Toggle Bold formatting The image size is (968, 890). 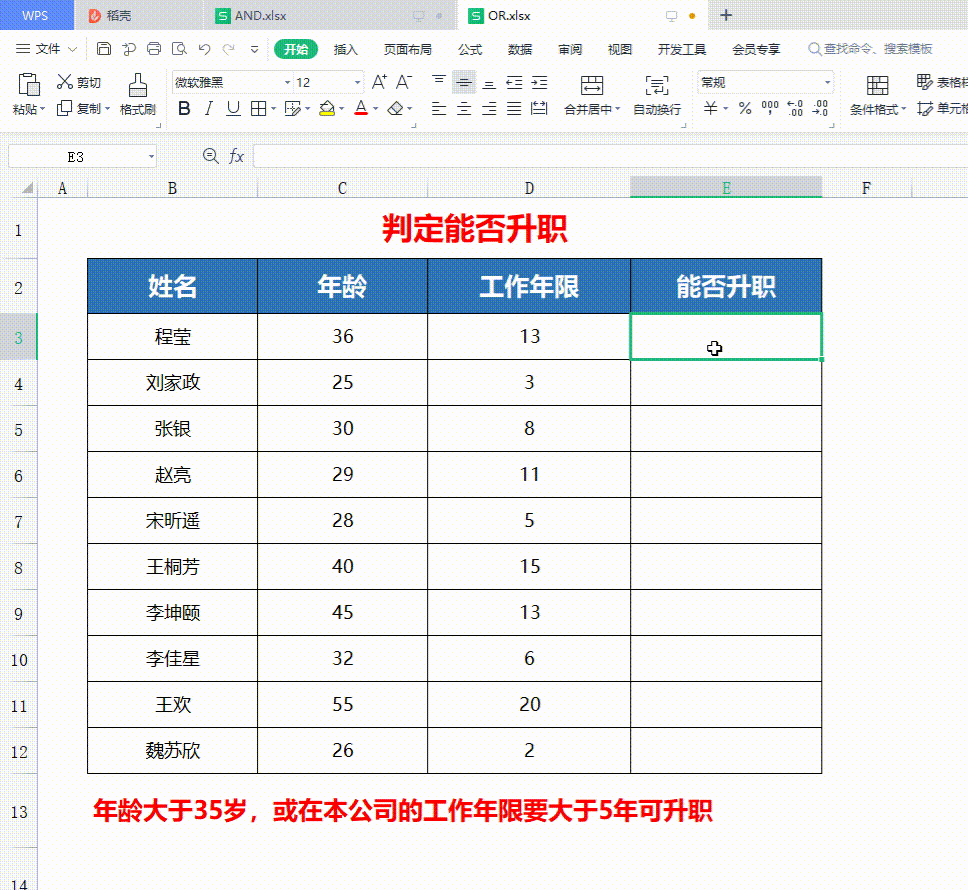tap(184, 109)
